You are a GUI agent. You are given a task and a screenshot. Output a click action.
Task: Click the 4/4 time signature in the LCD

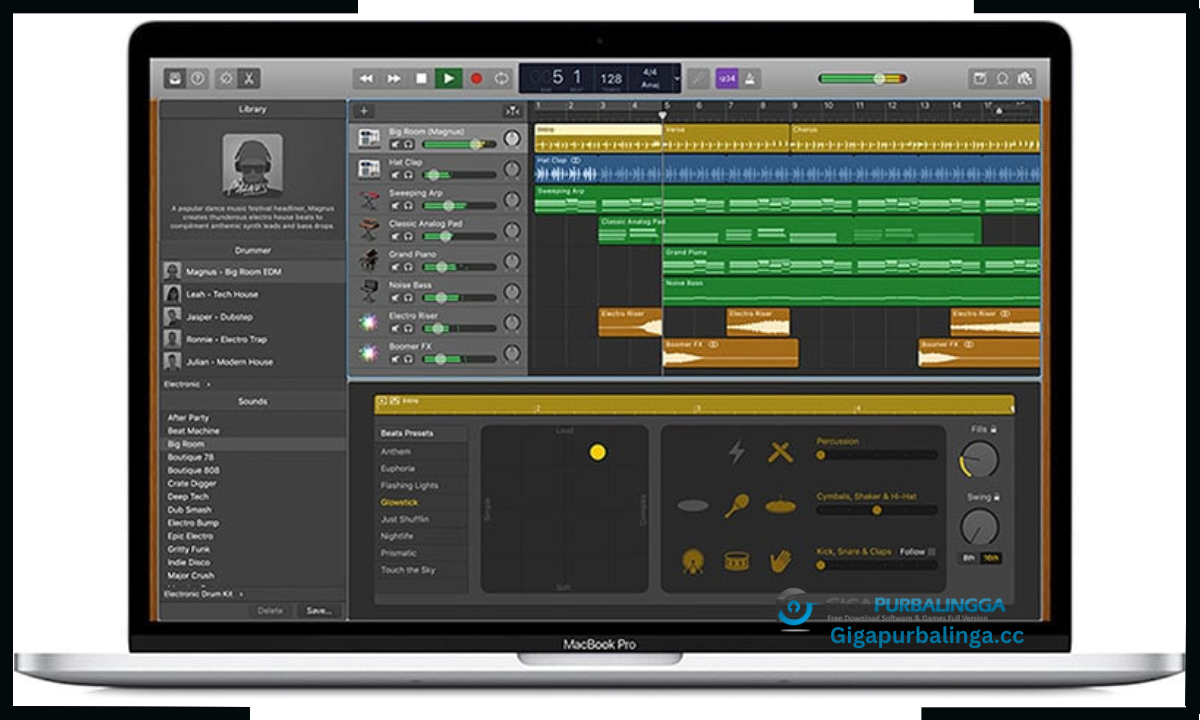650,73
